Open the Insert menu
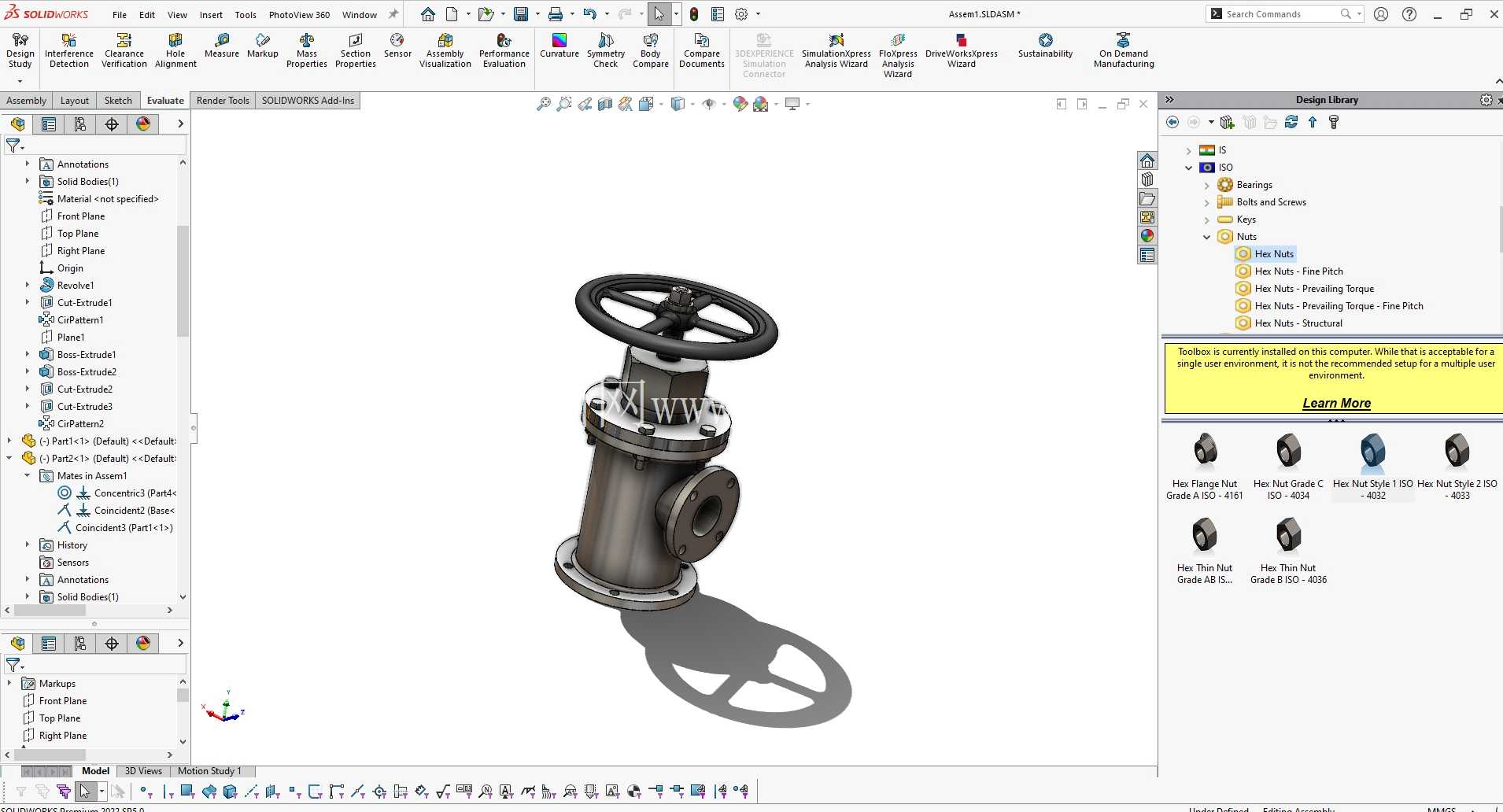 [x=211, y=14]
